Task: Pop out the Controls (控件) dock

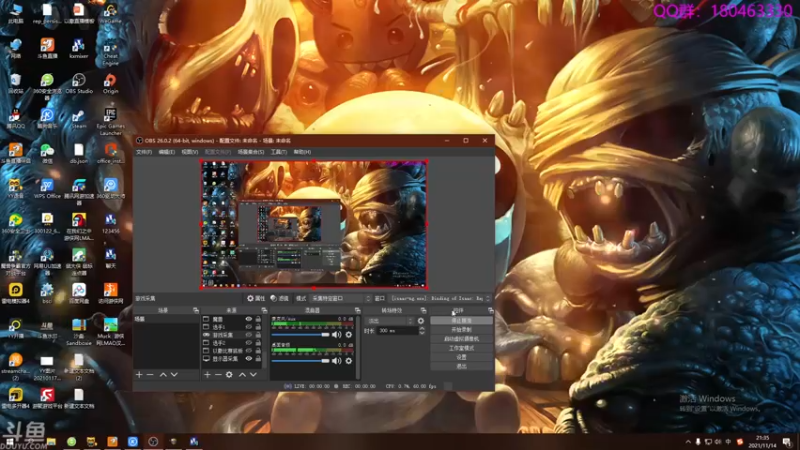Action: coord(490,310)
